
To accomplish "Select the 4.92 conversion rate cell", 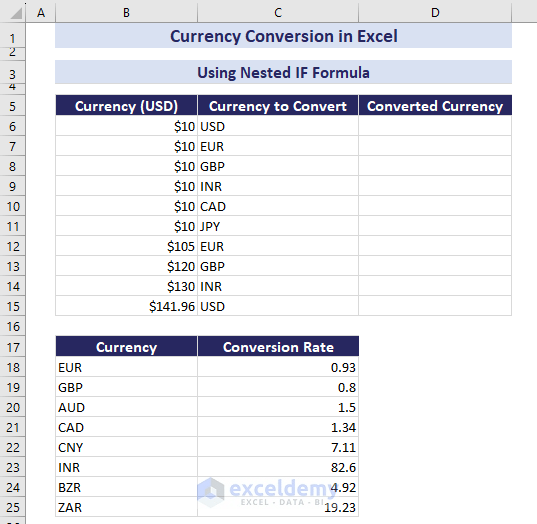I will 278,487.
